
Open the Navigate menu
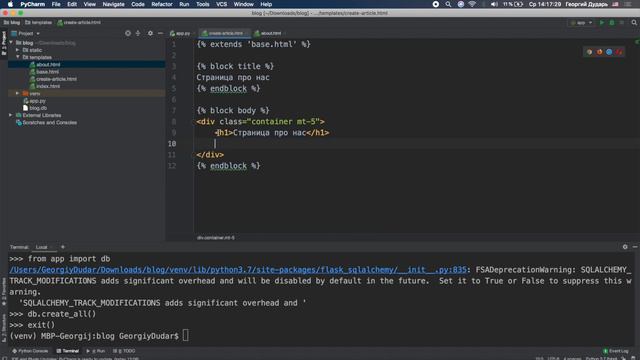(x=113, y=4)
